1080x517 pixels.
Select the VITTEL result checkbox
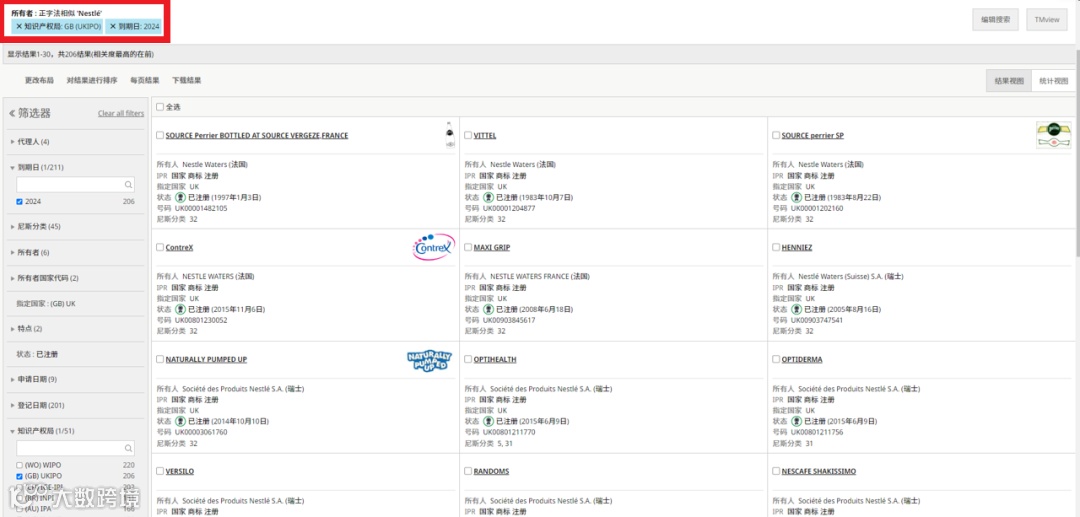(x=468, y=136)
